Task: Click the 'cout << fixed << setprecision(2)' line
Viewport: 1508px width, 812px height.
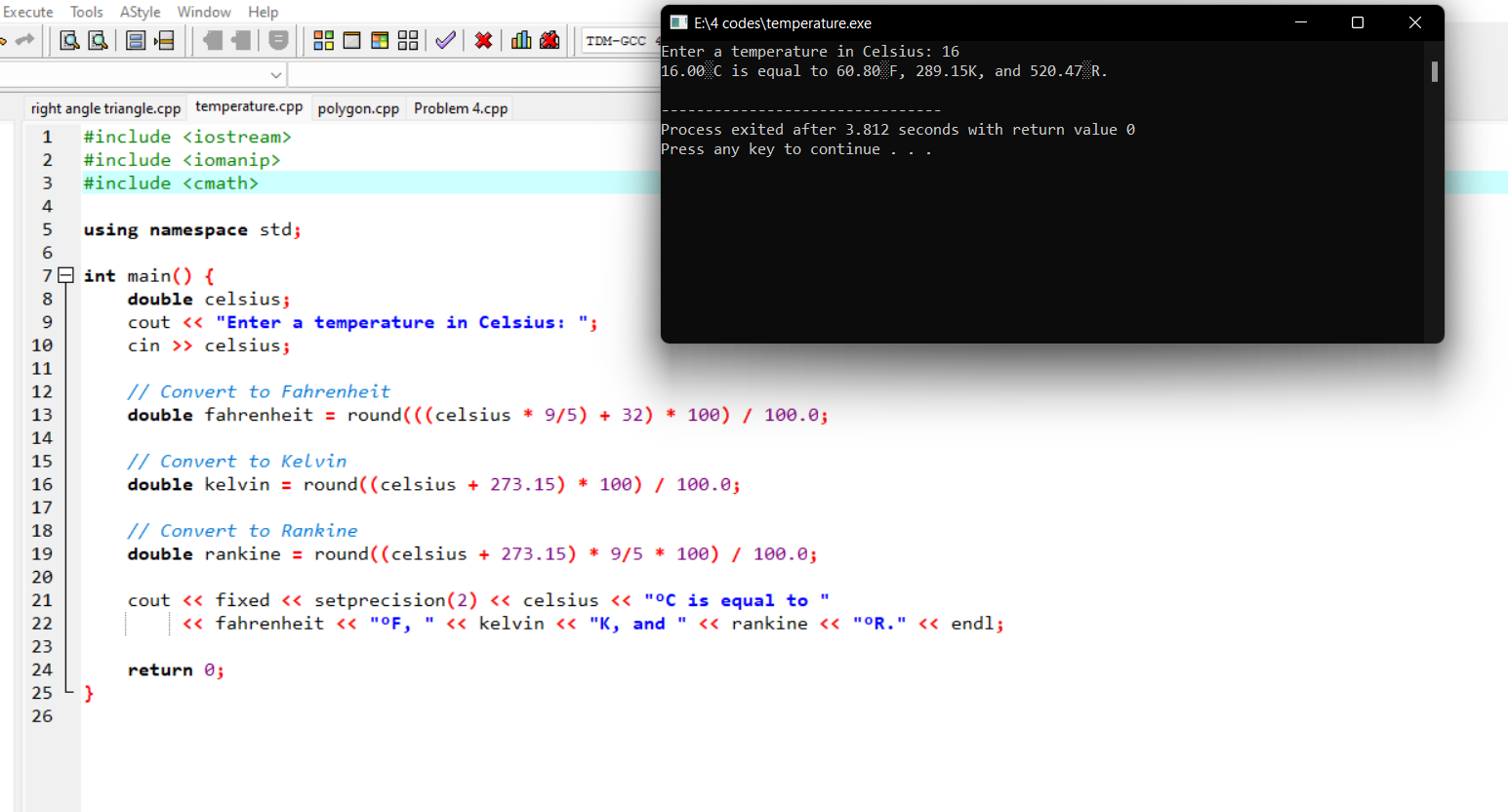Action: (x=478, y=600)
